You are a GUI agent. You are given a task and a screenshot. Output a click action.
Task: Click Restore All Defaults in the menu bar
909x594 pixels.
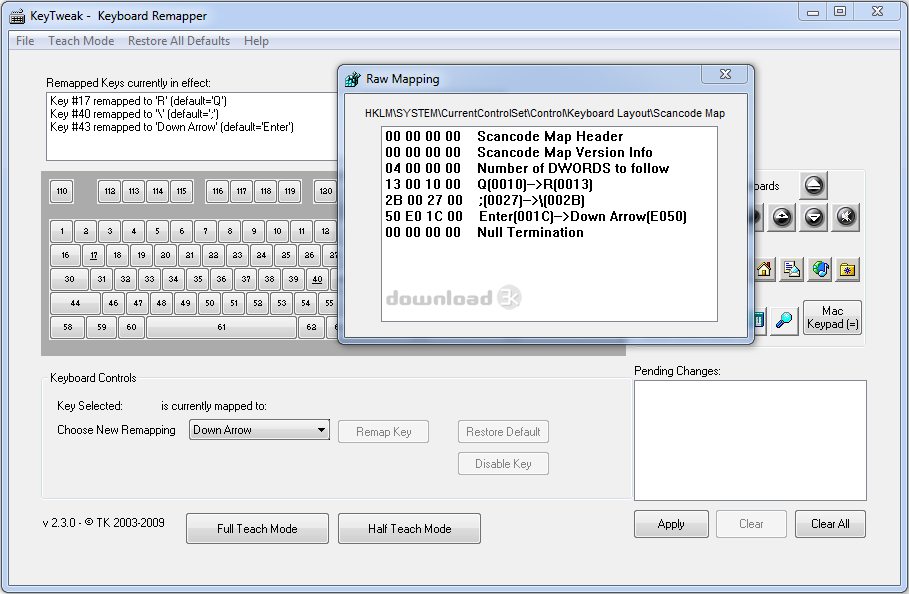click(178, 41)
